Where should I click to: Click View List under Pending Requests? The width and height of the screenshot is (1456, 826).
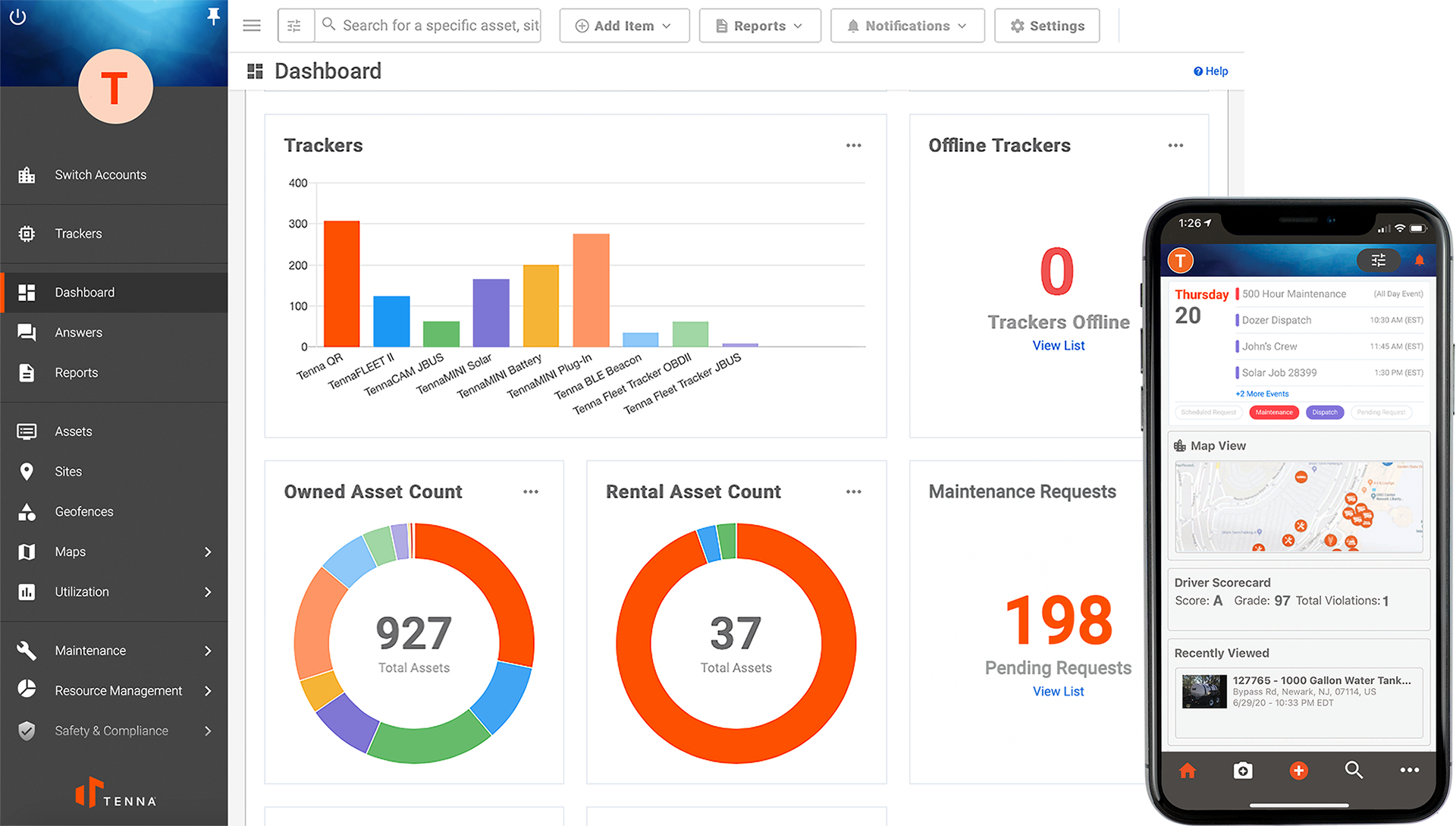tap(1059, 692)
